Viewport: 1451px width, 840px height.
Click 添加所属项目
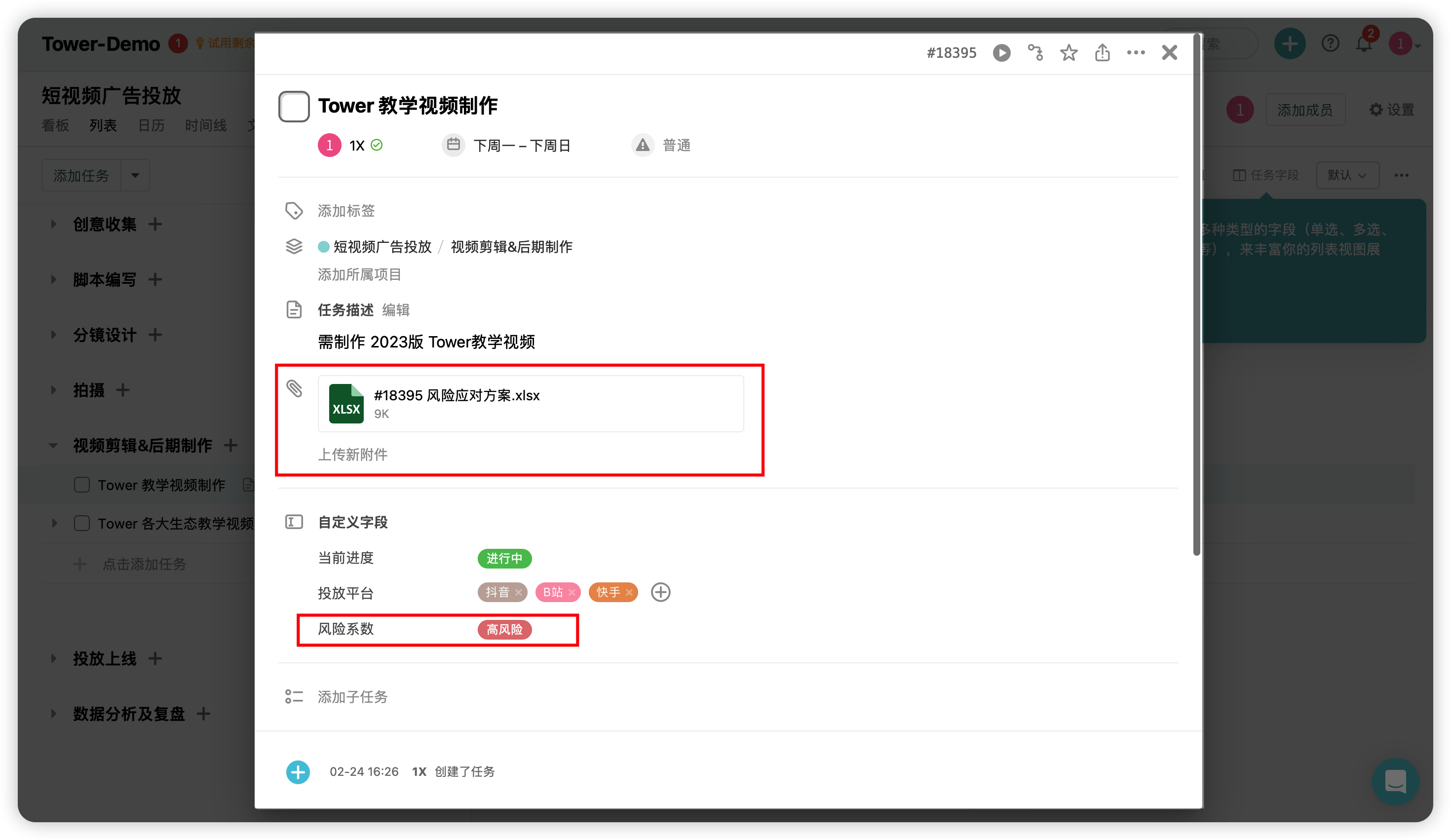[x=359, y=274]
